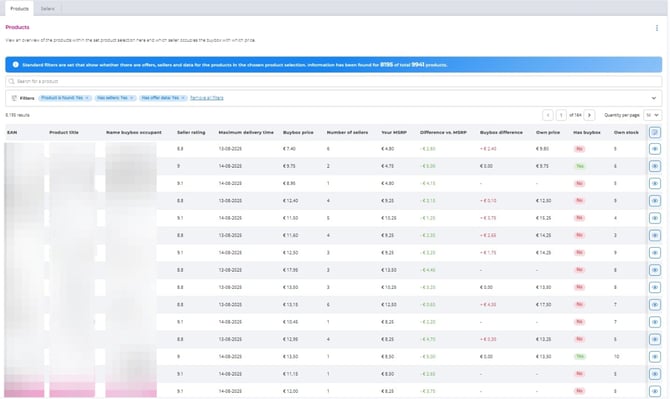Open the Quantity per page dropdown
Image resolution: width=670 pixels, height=399 pixels.
coord(652,115)
